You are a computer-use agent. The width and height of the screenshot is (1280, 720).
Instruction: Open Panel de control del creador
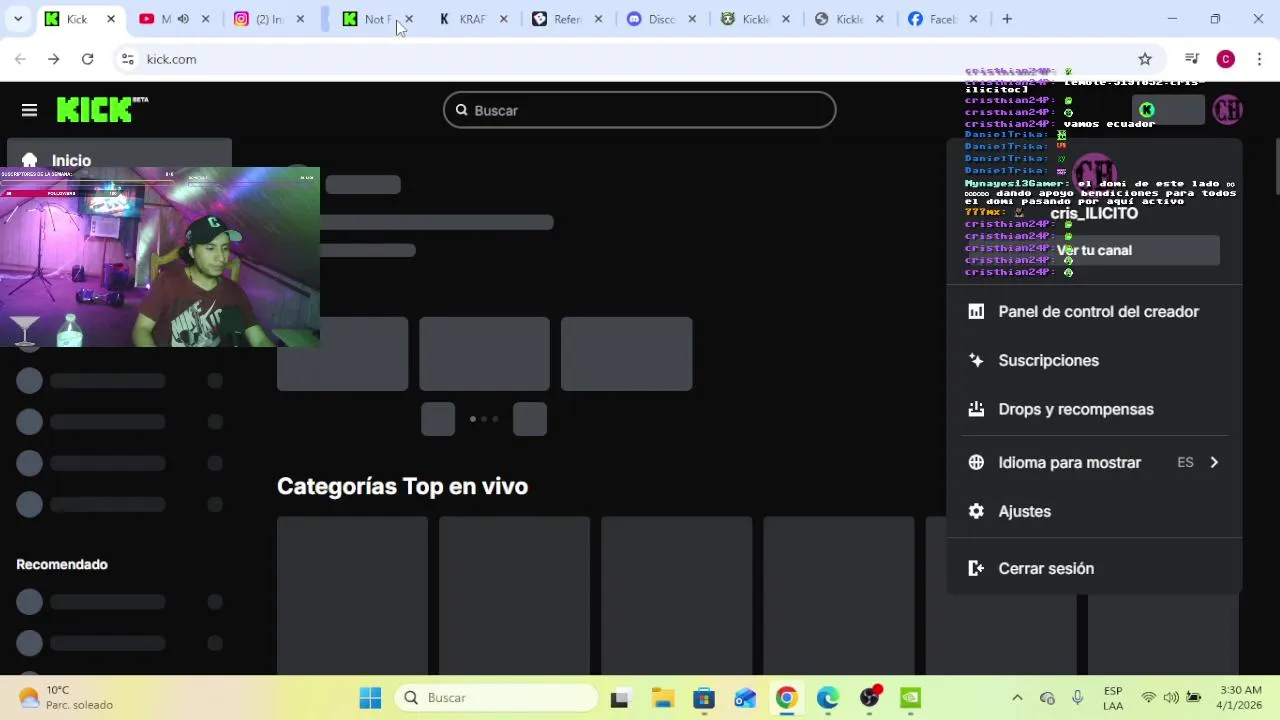1094,312
